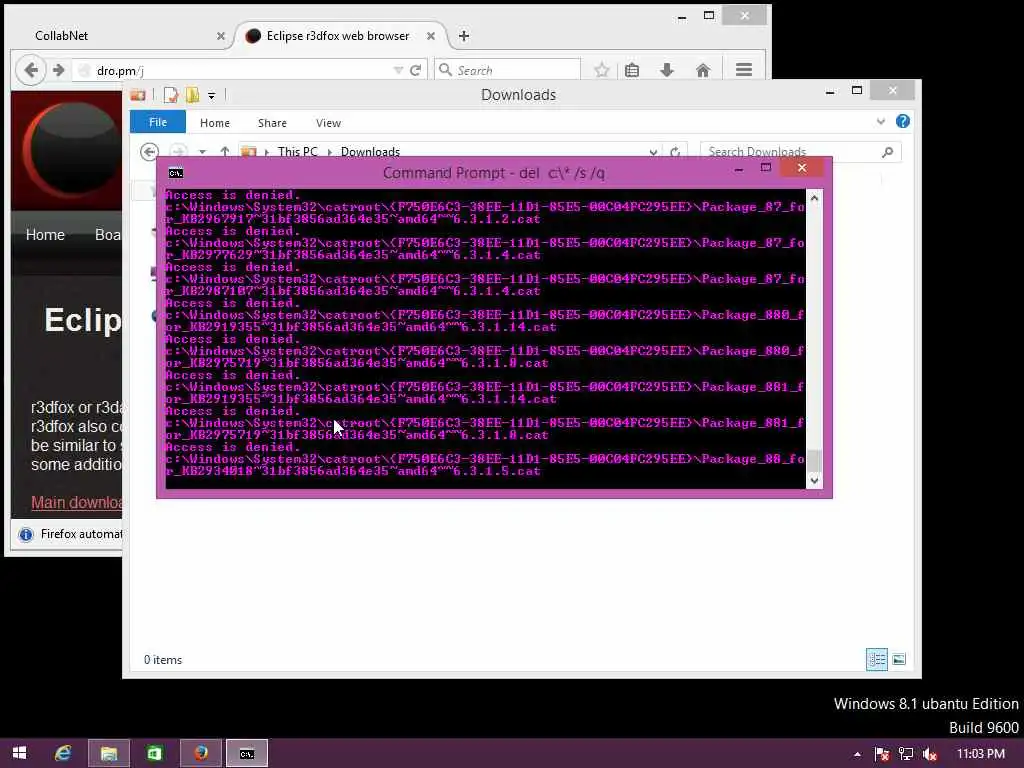Open network status tray icon
The image size is (1024, 768).
click(x=906, y=754)
